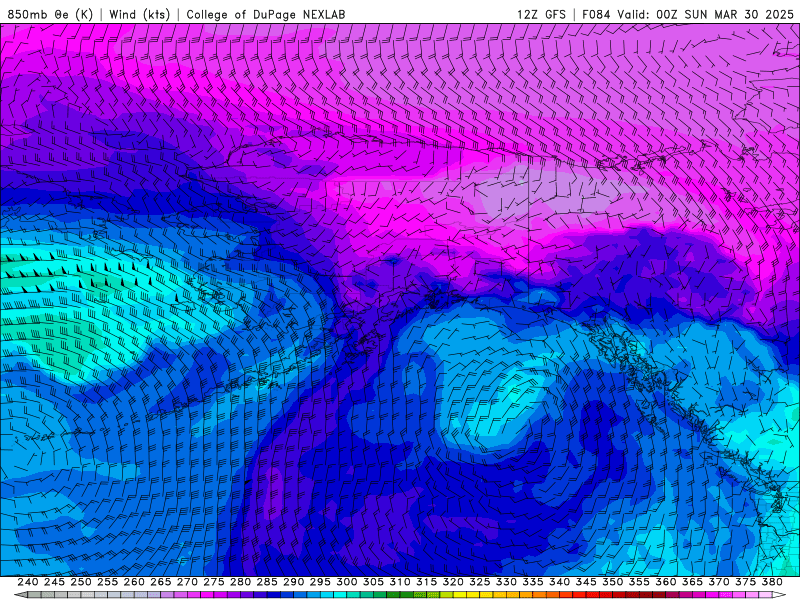800x600 pixels.
Task: Click the 300 value on the color scale
Action: (x=346, y=582)
